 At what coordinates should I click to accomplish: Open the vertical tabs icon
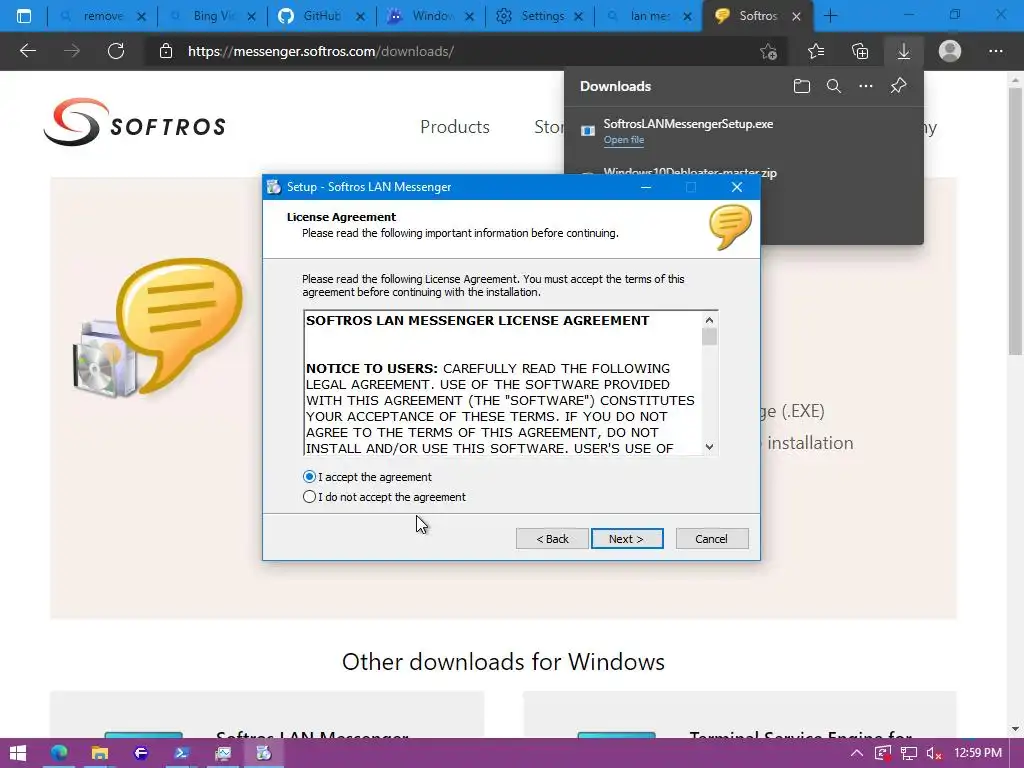click(24, 16)
